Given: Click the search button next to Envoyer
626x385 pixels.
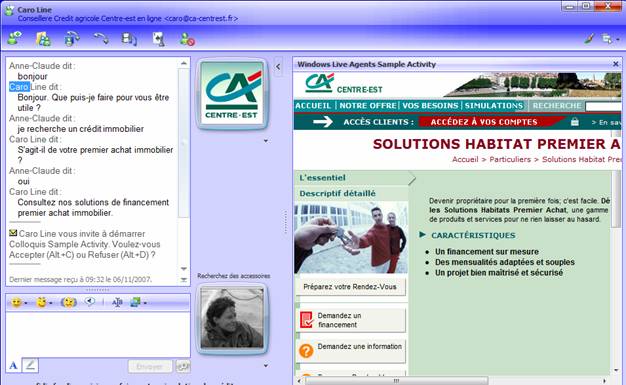Looking at the screenshot, I should [182, 366].
